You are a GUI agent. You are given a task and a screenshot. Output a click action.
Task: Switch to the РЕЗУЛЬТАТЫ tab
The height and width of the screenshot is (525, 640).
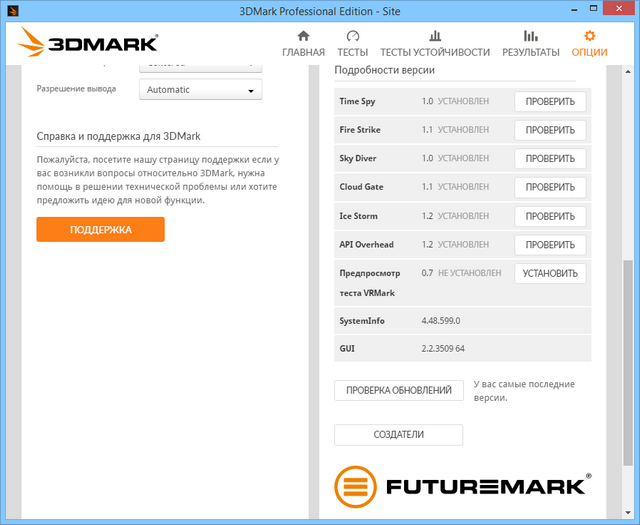tap(530, 52)
